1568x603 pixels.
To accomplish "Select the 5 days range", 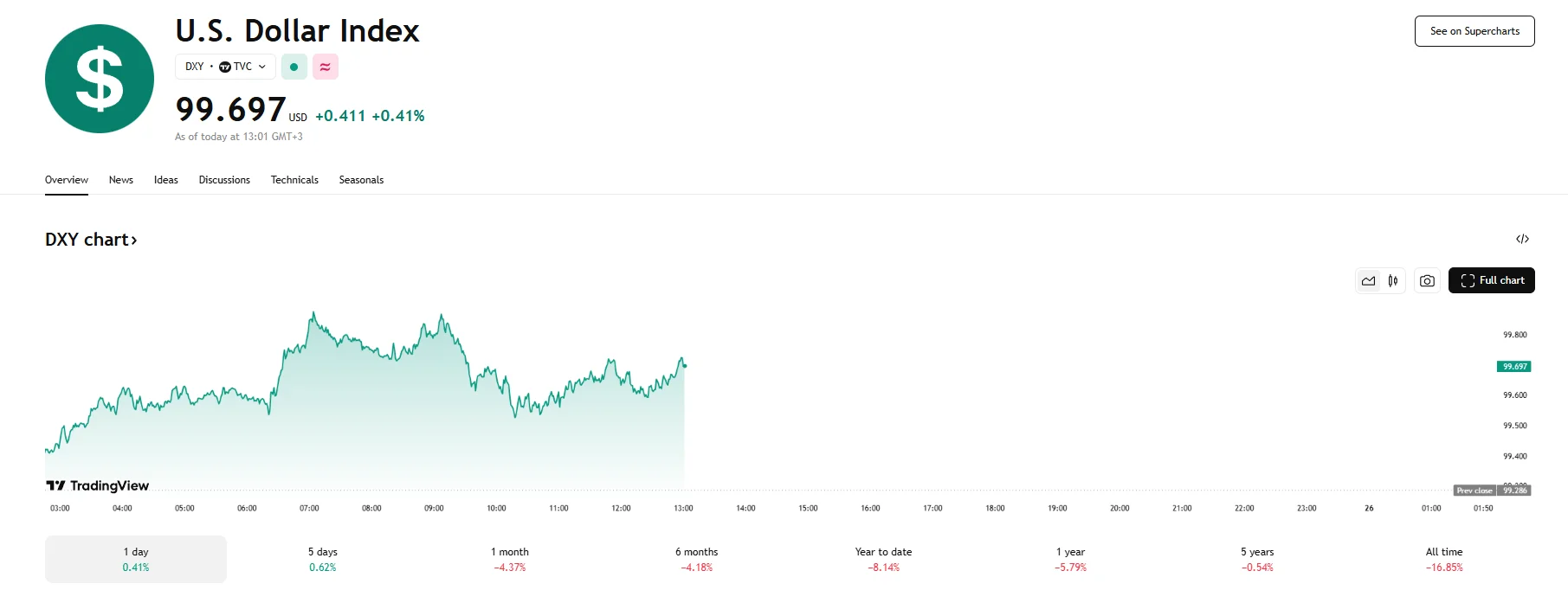I will click(x=323, y=559).
